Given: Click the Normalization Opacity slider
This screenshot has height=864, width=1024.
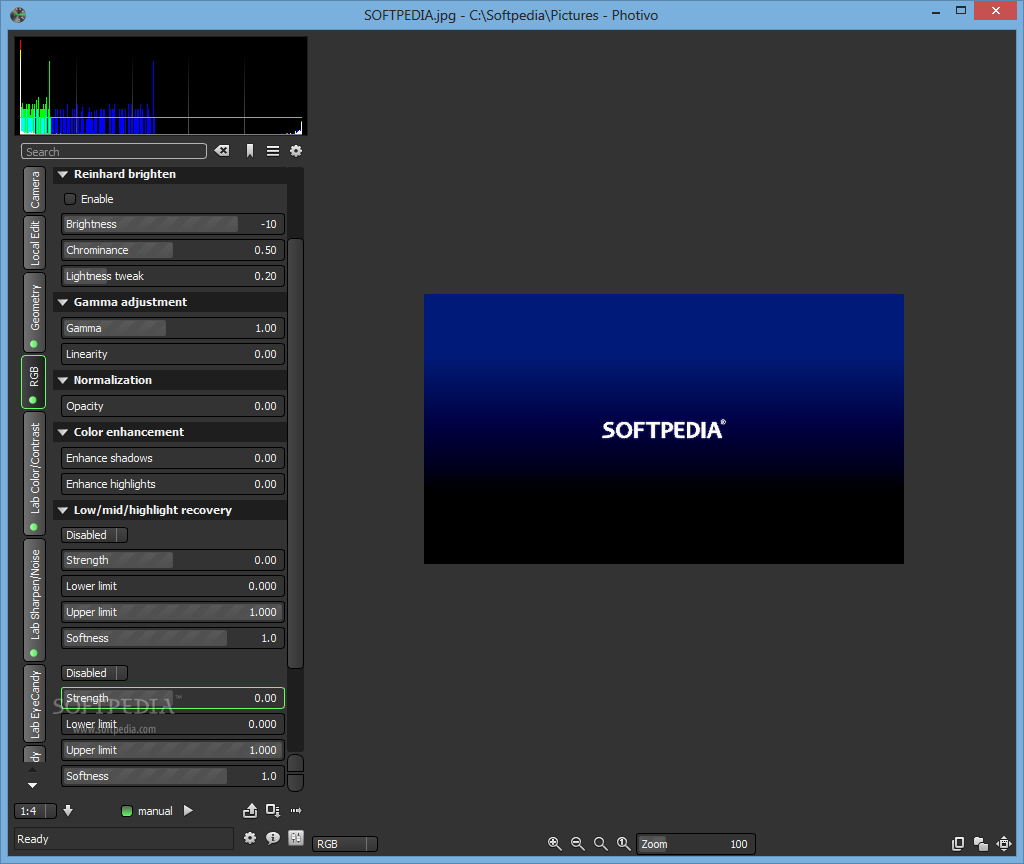Looking at the screenshot, I should tap(173, 406).
